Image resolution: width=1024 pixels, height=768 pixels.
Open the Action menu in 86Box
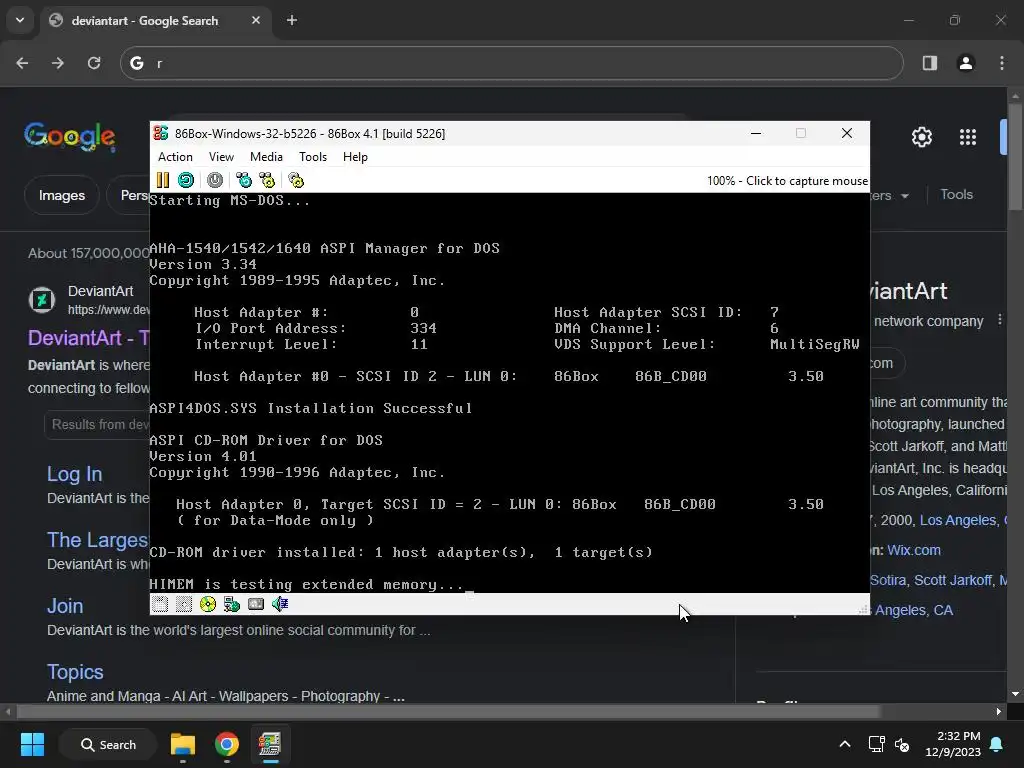tap(175, 157)
